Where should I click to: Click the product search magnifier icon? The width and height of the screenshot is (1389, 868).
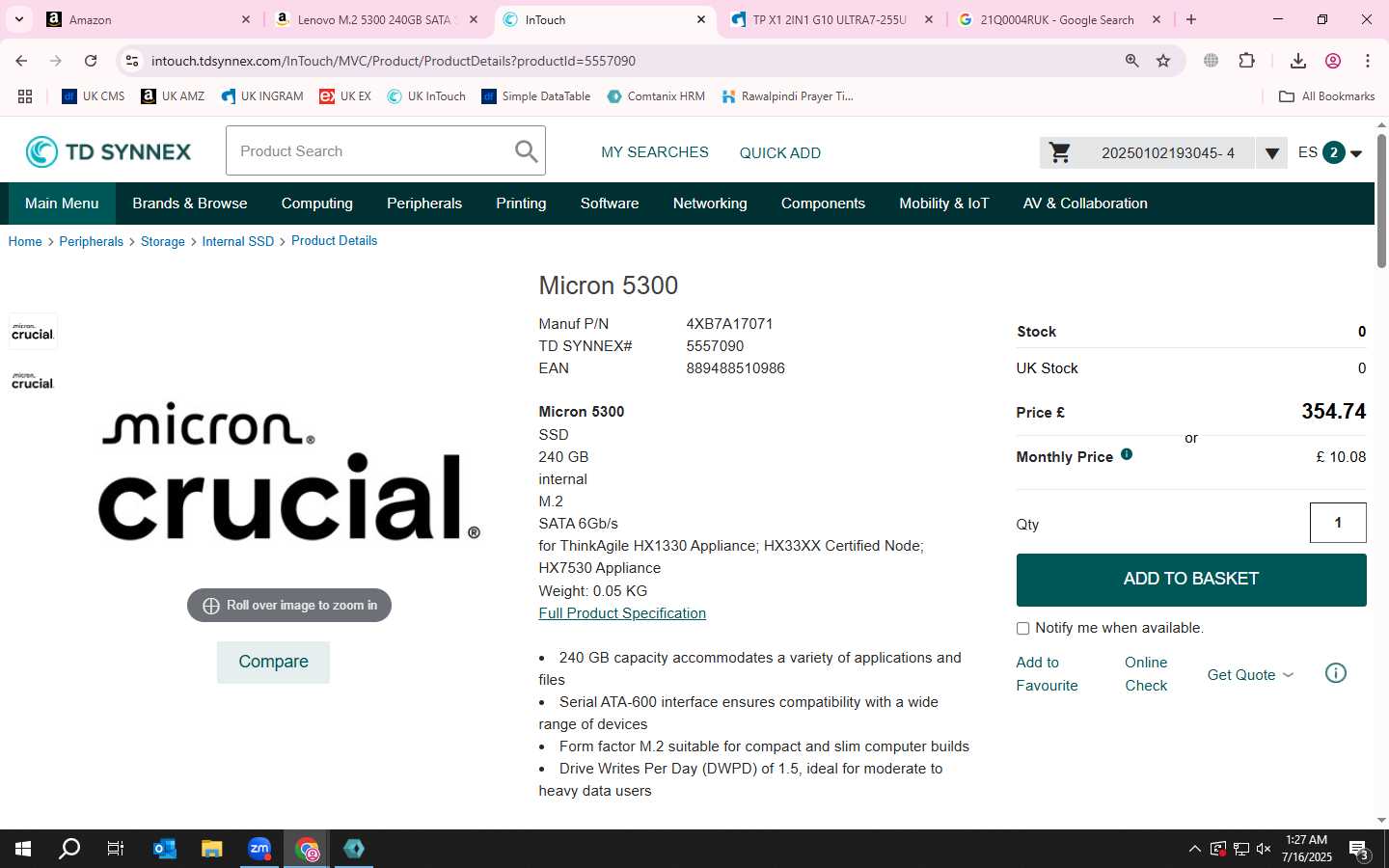(x=526, y=151)
